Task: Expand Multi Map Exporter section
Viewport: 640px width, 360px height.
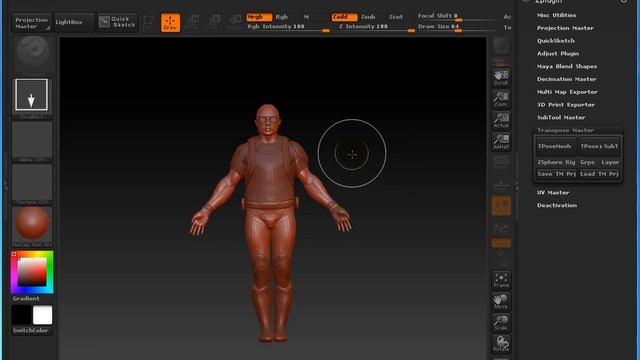Action: coord(567,92)
